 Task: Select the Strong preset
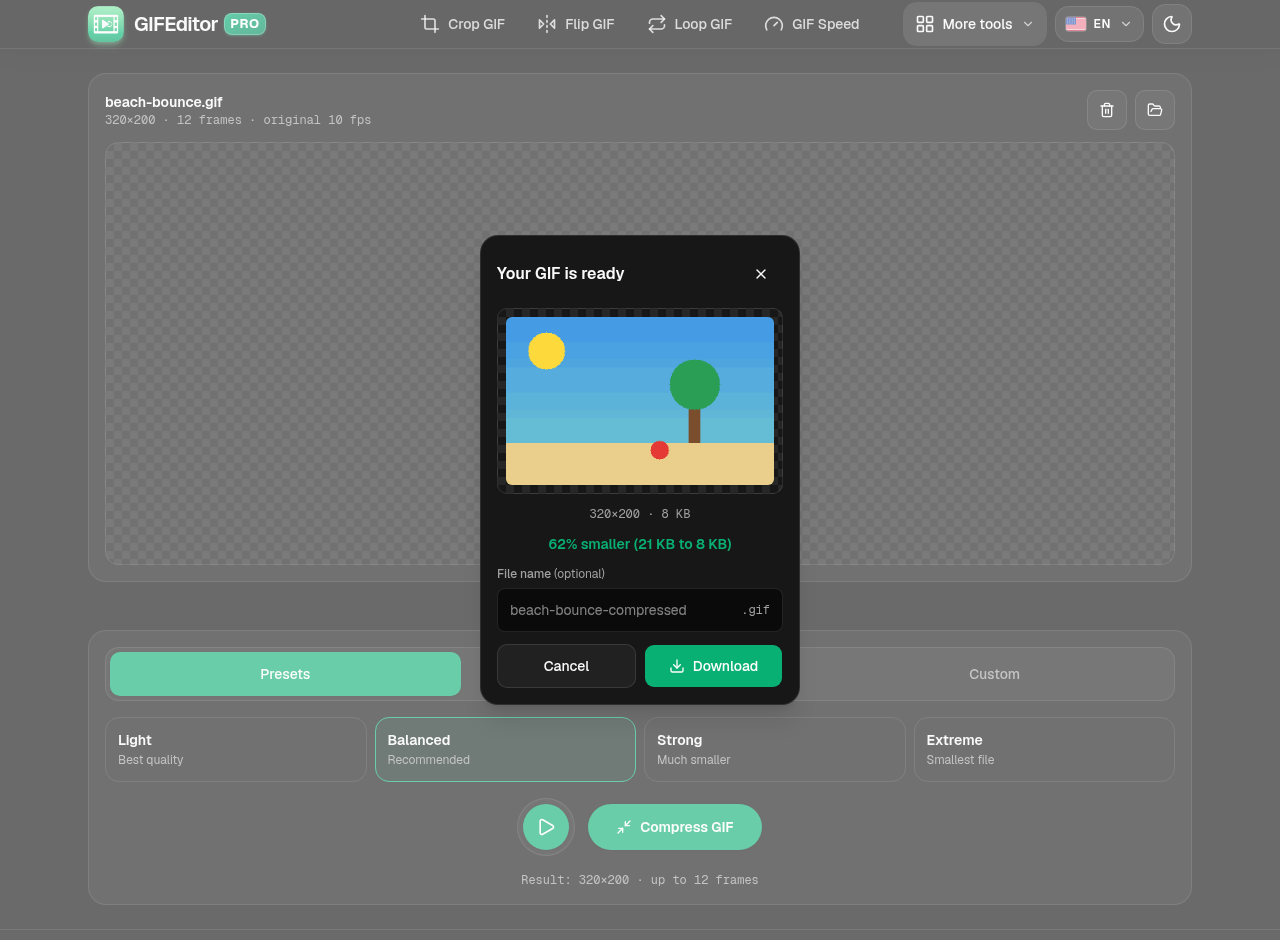(x=775, y=749)
